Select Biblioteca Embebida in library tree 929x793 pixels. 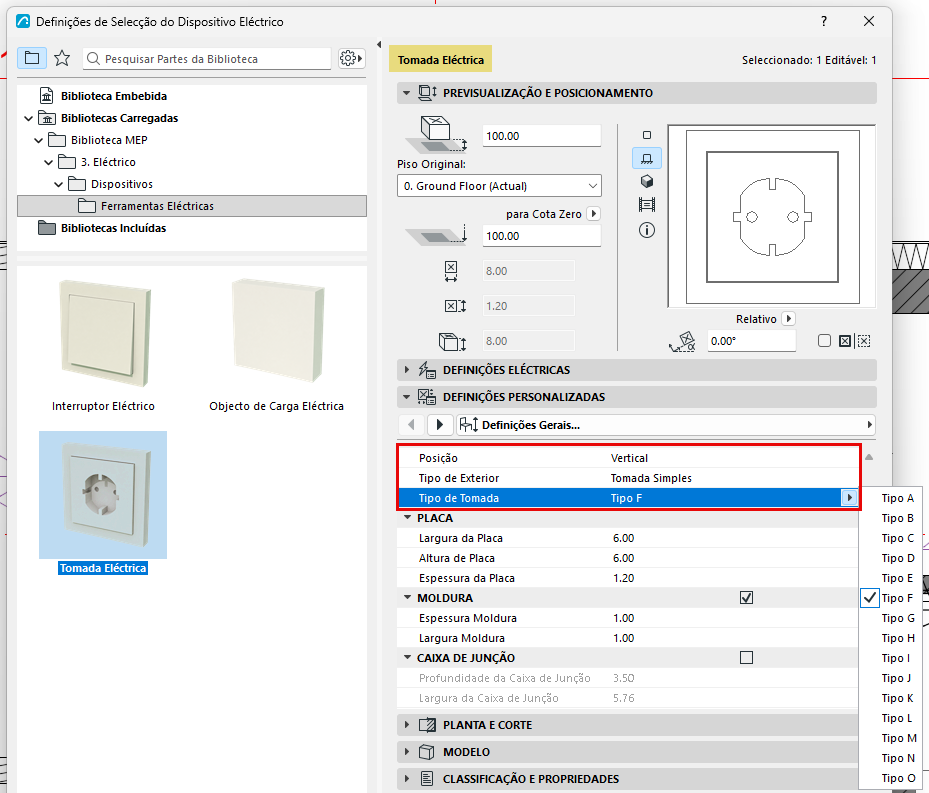coord(114,96)
